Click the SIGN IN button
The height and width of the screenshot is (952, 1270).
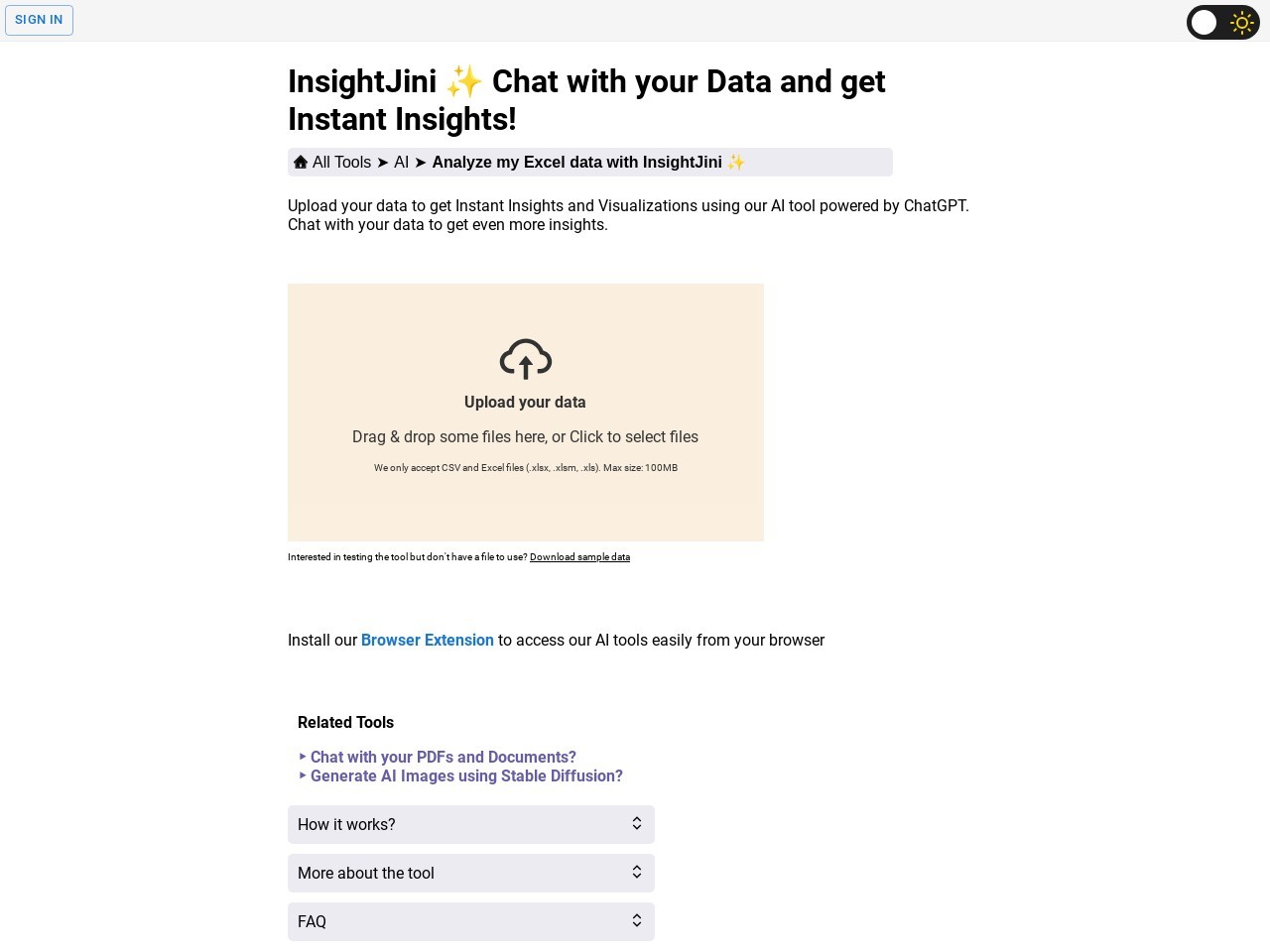(39, 20)
